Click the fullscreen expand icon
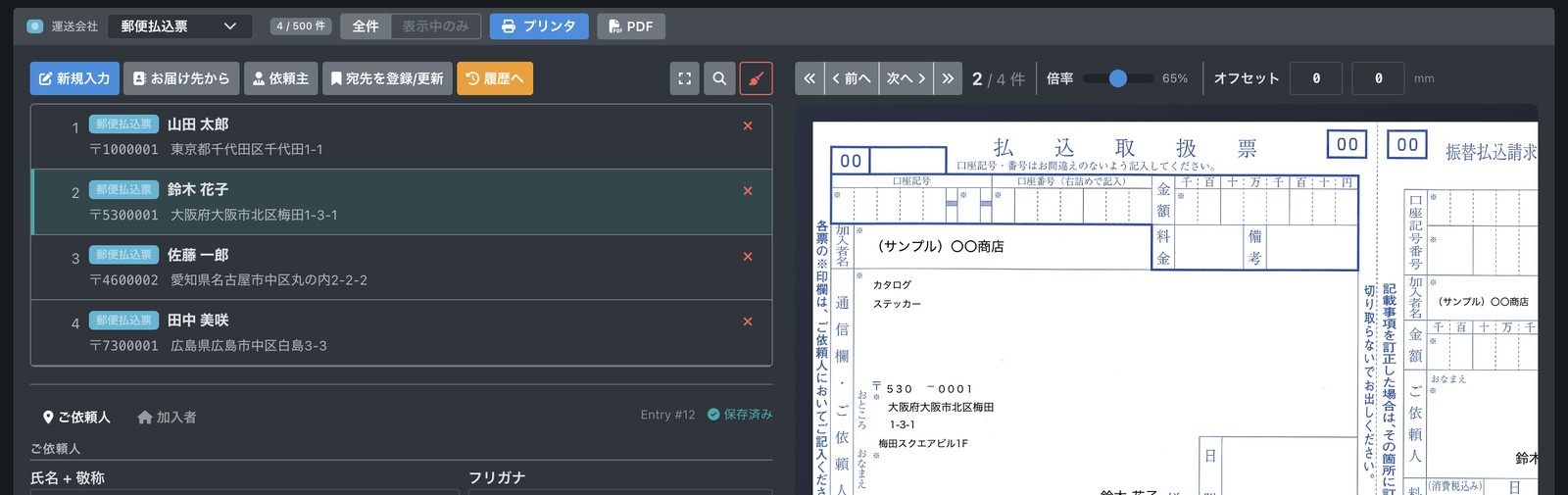The width and height of the screenshot is (1568, 495). click(x=685, y=78)
